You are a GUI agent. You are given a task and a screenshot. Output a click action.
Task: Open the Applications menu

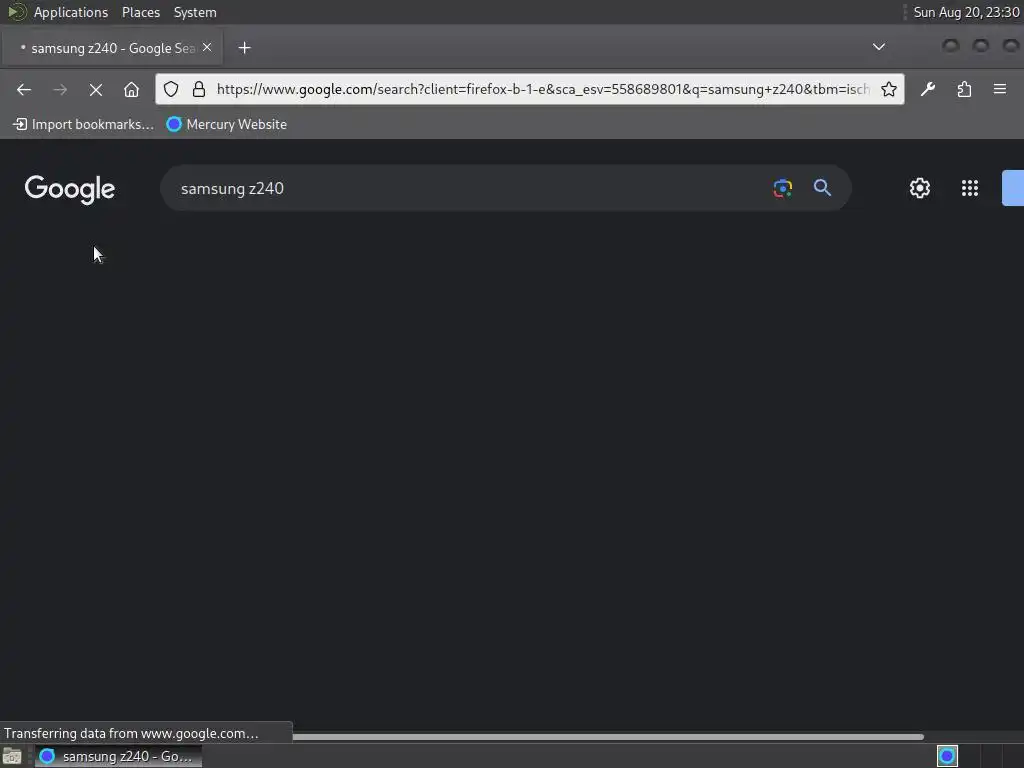[71, 12]
